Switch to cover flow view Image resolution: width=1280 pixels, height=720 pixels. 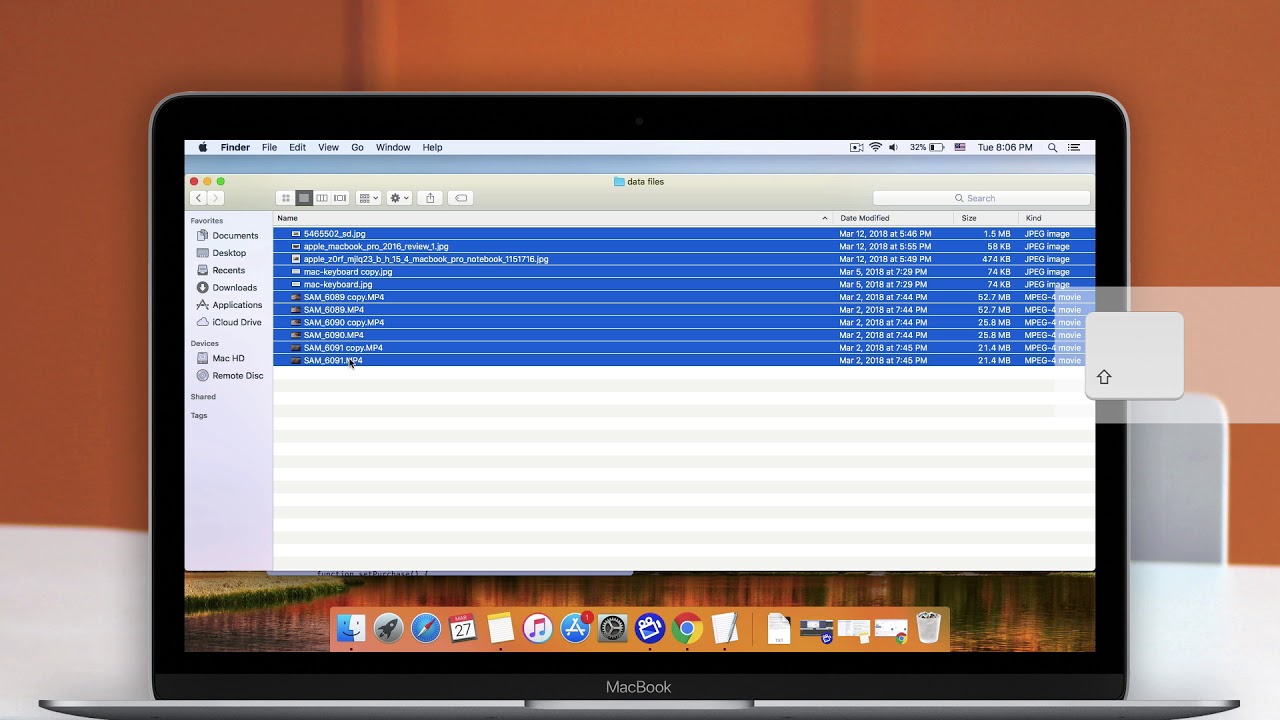tap(340, 198)
